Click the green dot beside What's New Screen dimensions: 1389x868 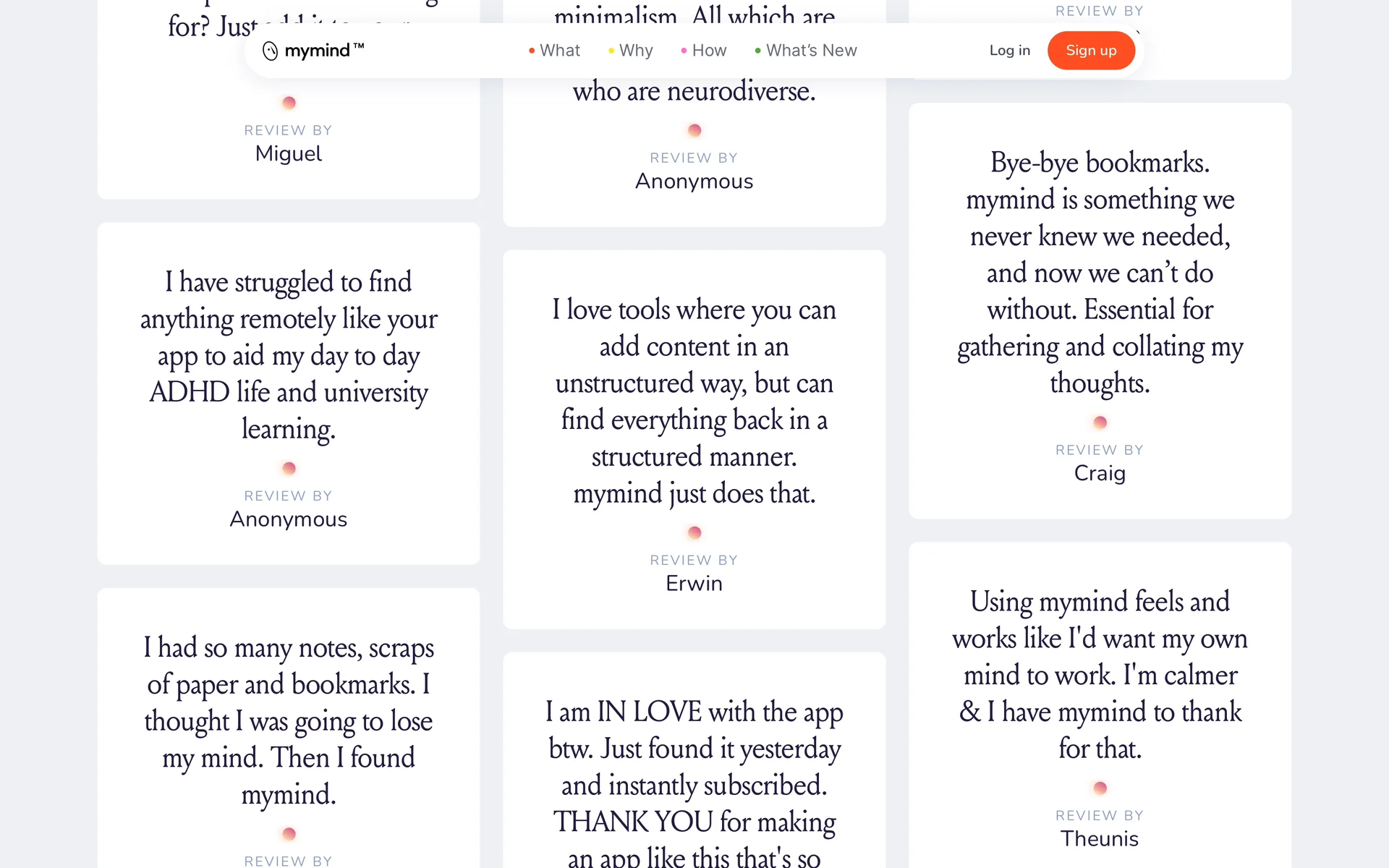pos(757,51)
